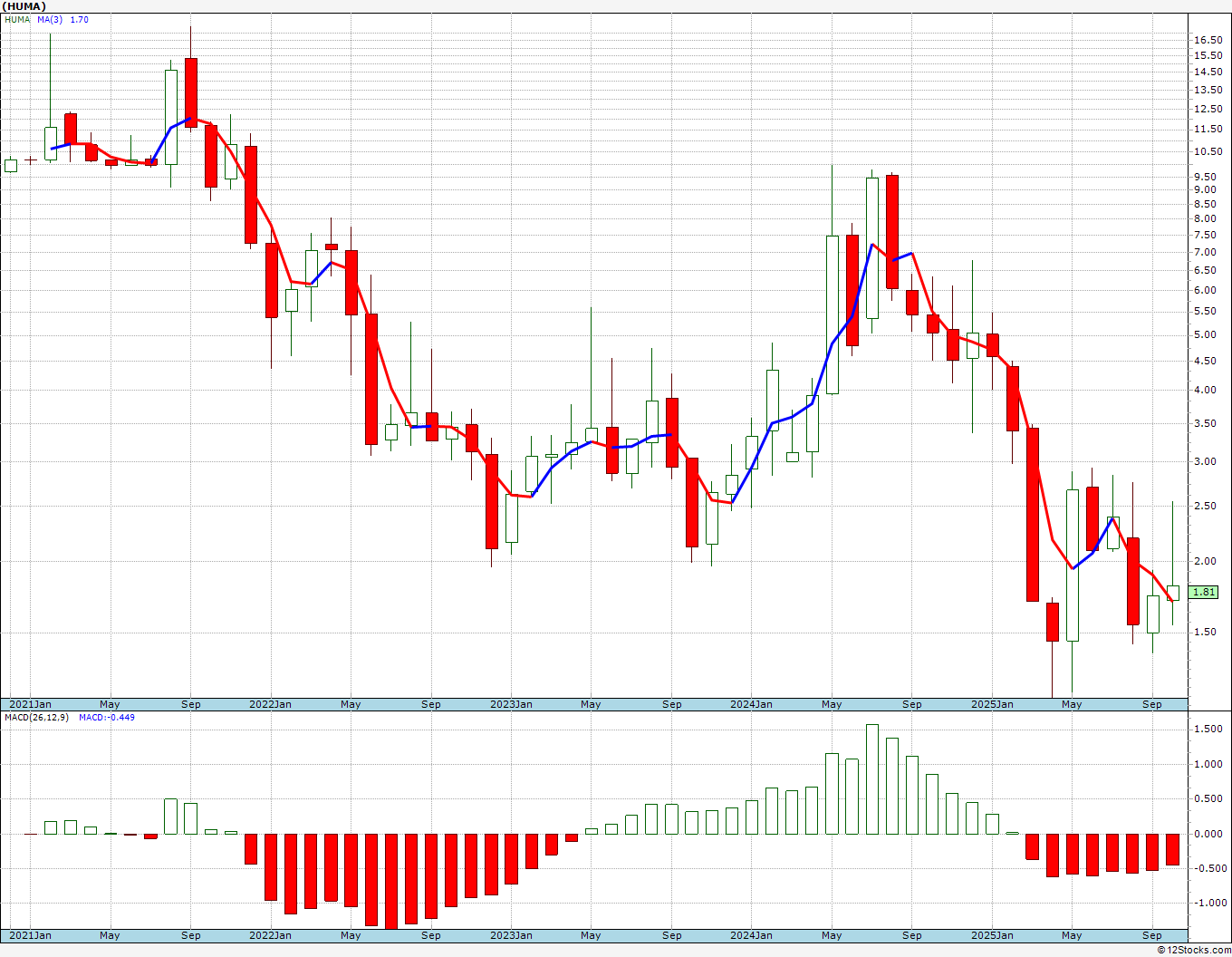
Task: Click the green 1.81 last price tag
Action: point(1204,592)
